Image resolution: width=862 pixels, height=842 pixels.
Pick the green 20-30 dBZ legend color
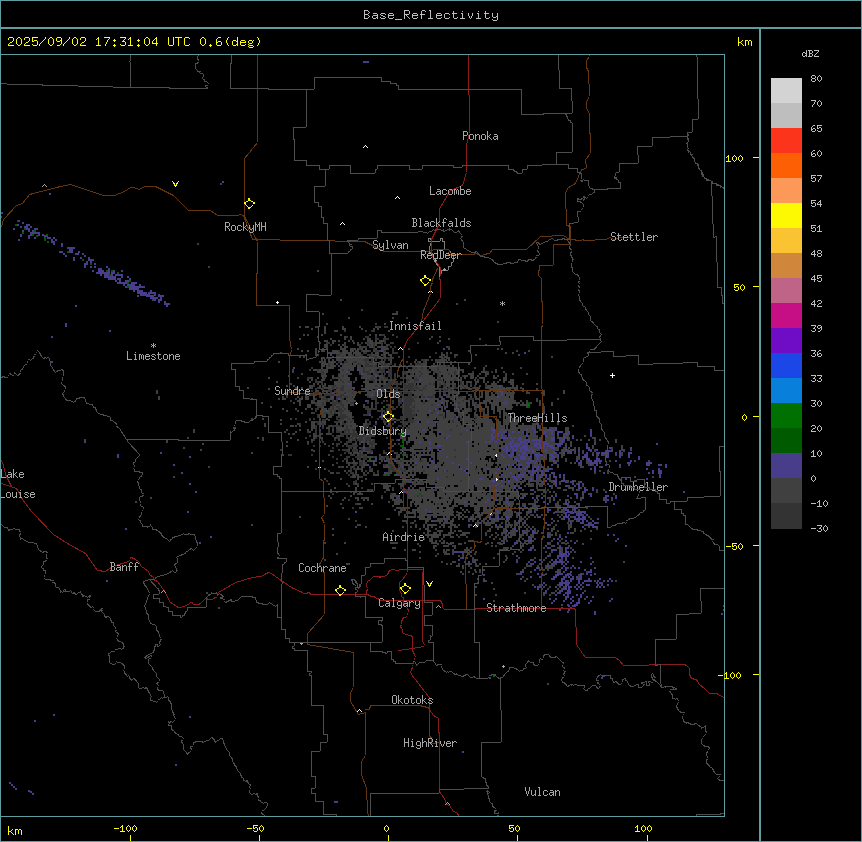[786, 416]
